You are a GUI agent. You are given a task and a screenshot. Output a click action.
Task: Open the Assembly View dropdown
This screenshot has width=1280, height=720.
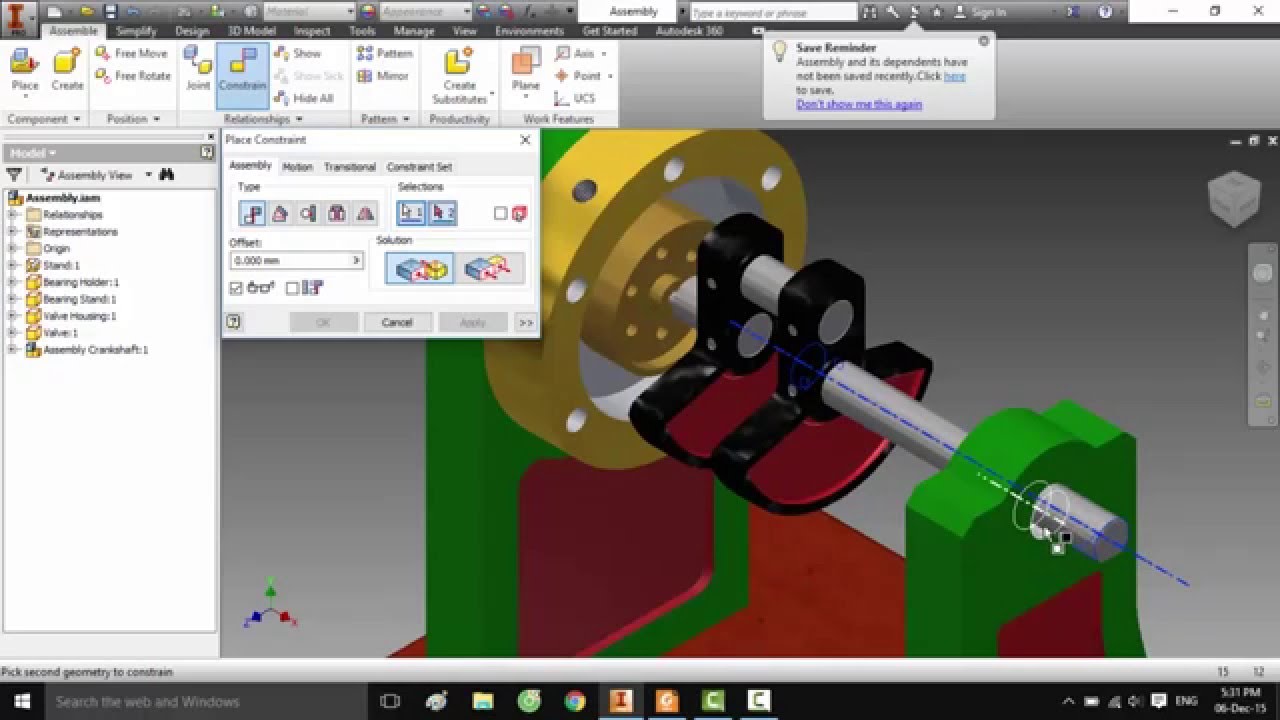pyautogui.click(x=149, y=174)
